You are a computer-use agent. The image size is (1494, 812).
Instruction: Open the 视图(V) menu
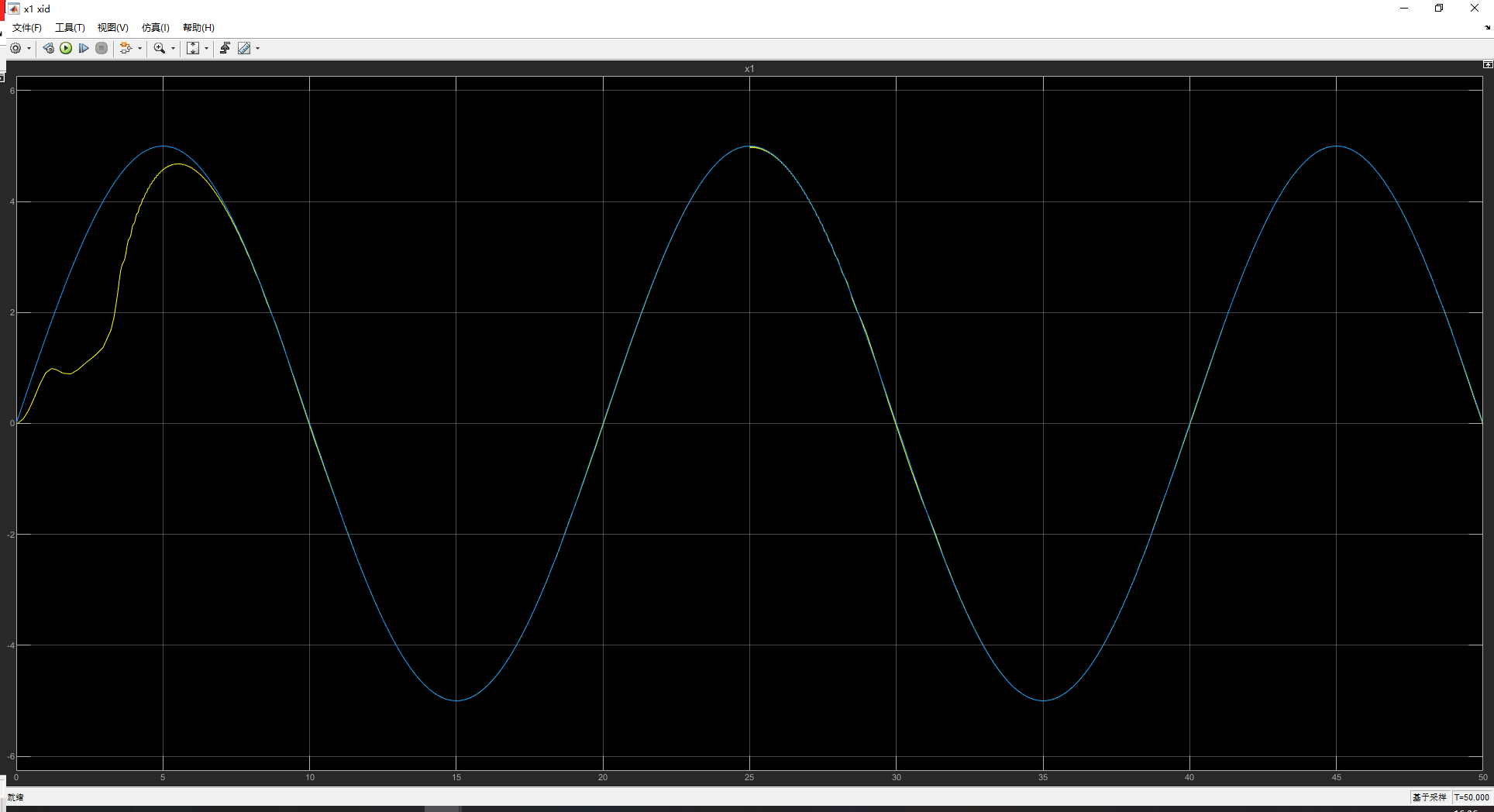[x=112, y=28]
